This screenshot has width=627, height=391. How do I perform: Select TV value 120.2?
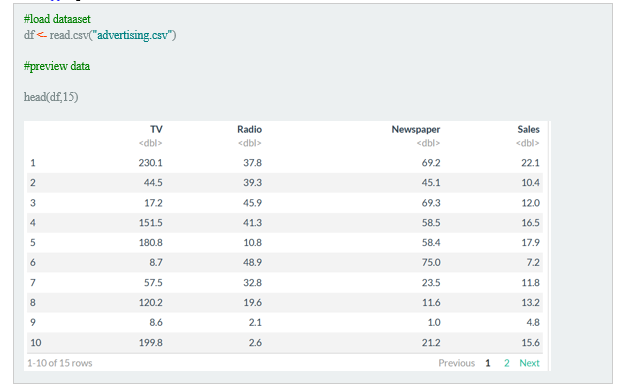click(150, 303)
